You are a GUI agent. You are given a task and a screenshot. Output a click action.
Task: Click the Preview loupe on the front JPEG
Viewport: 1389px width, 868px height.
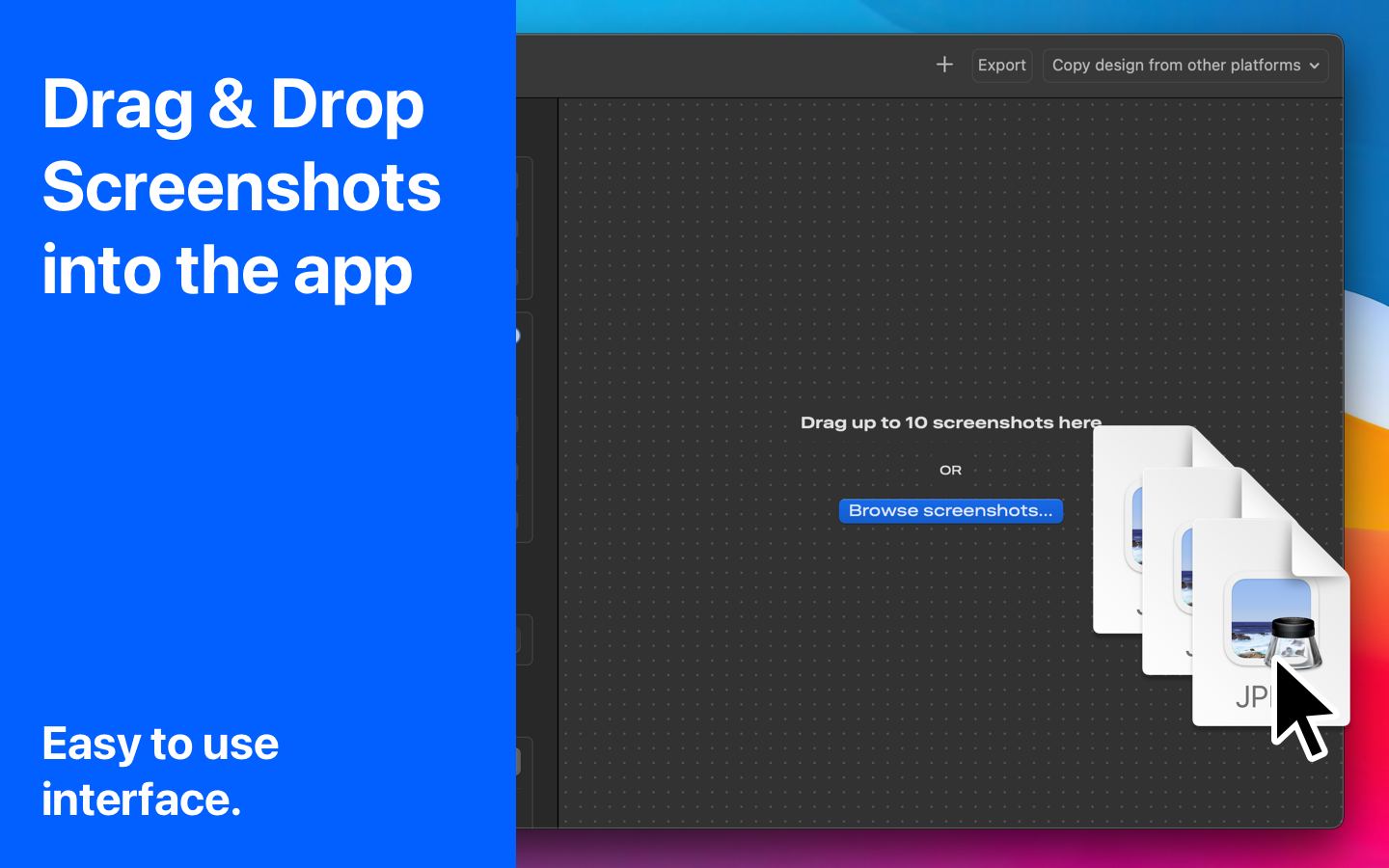[1294, 644]
